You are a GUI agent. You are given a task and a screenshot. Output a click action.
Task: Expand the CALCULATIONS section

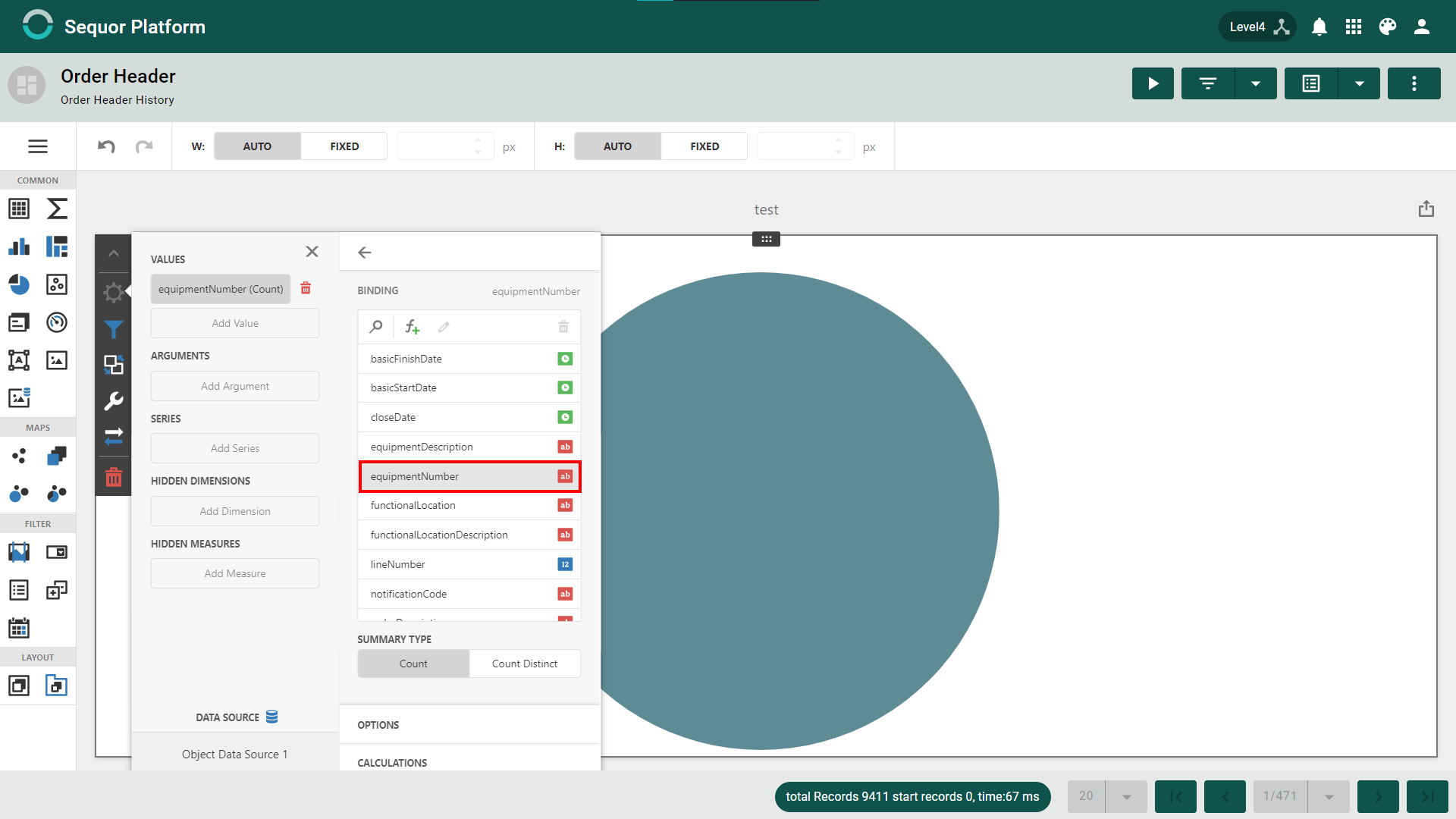pos(469,759)
